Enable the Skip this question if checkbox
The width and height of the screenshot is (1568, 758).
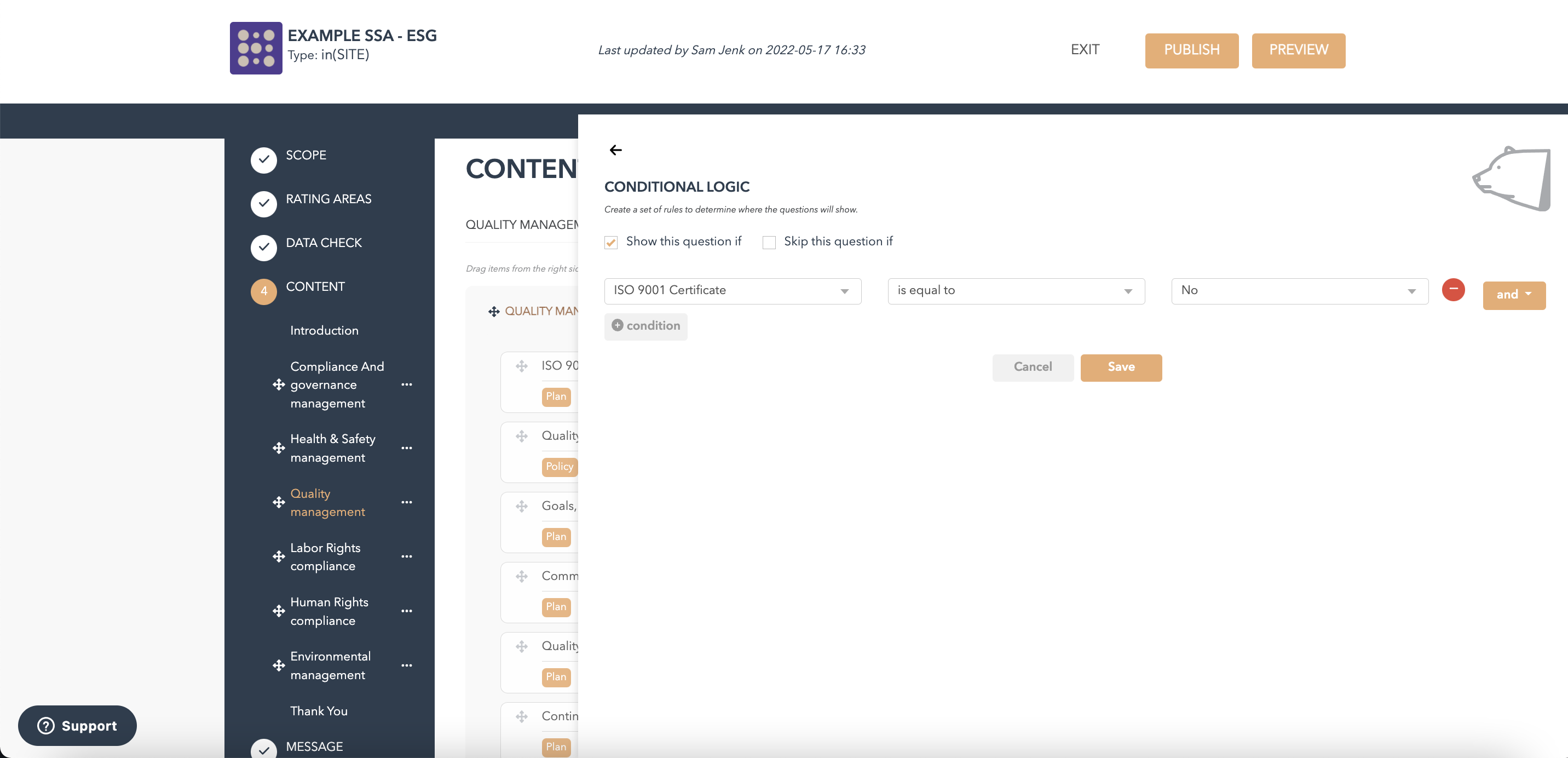pyautogui.click(x=769, y=241)
